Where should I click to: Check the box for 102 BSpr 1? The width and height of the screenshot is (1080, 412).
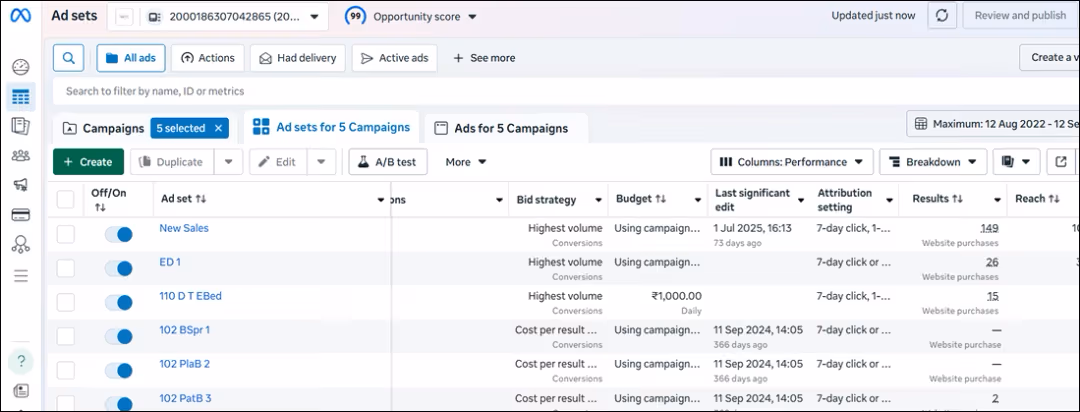[65, 336]
